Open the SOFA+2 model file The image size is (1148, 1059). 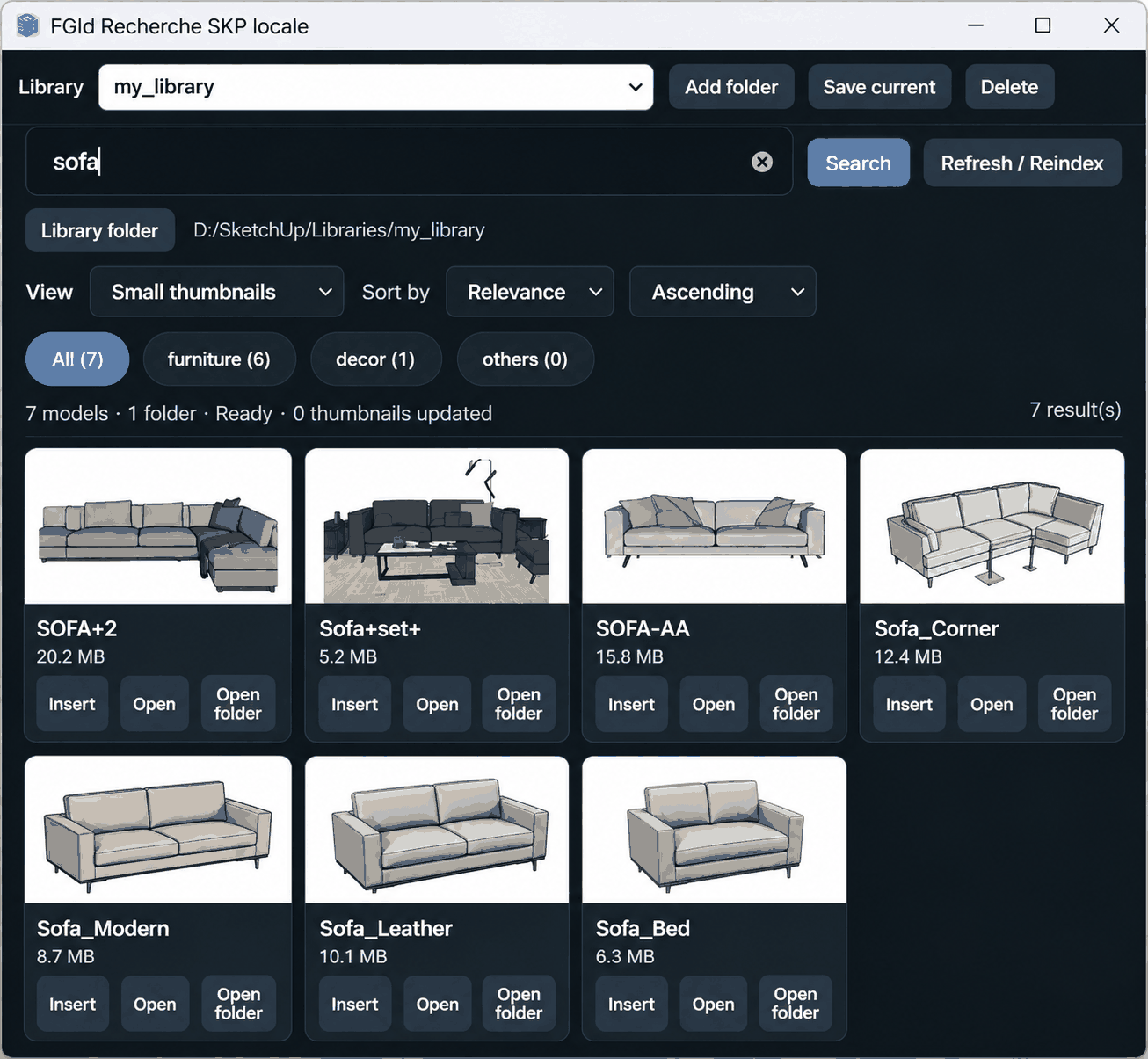coord(154,704)
